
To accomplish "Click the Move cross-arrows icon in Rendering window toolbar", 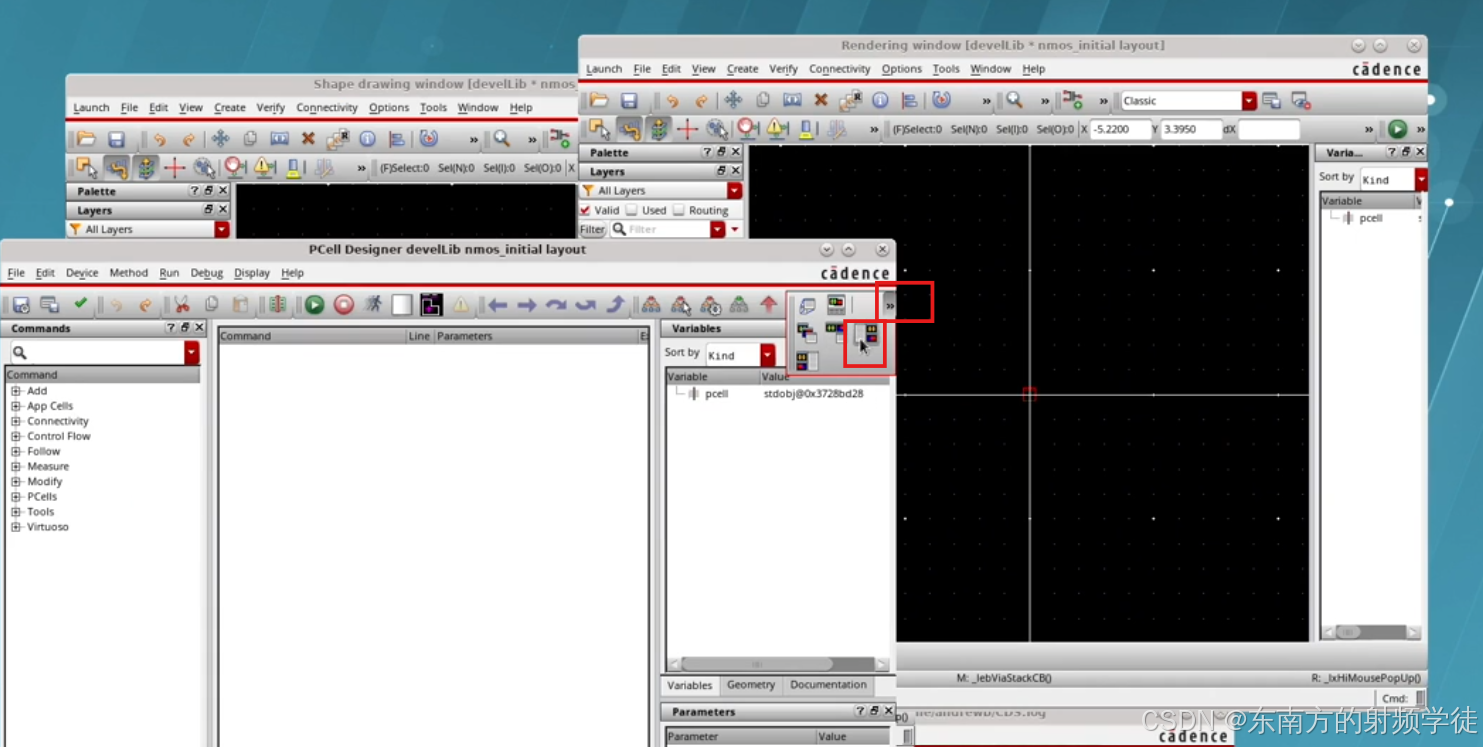I will [733, 100].
